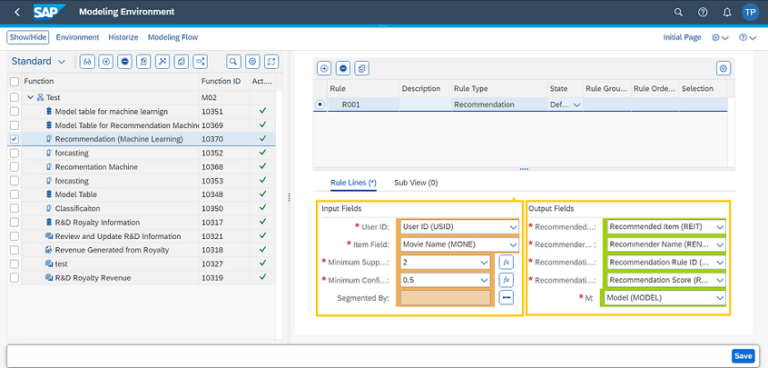This screenshot has width=768, height=368.
Task: Remove function with the minus icon in tree toolbar
Action: (x=125, y=61)
